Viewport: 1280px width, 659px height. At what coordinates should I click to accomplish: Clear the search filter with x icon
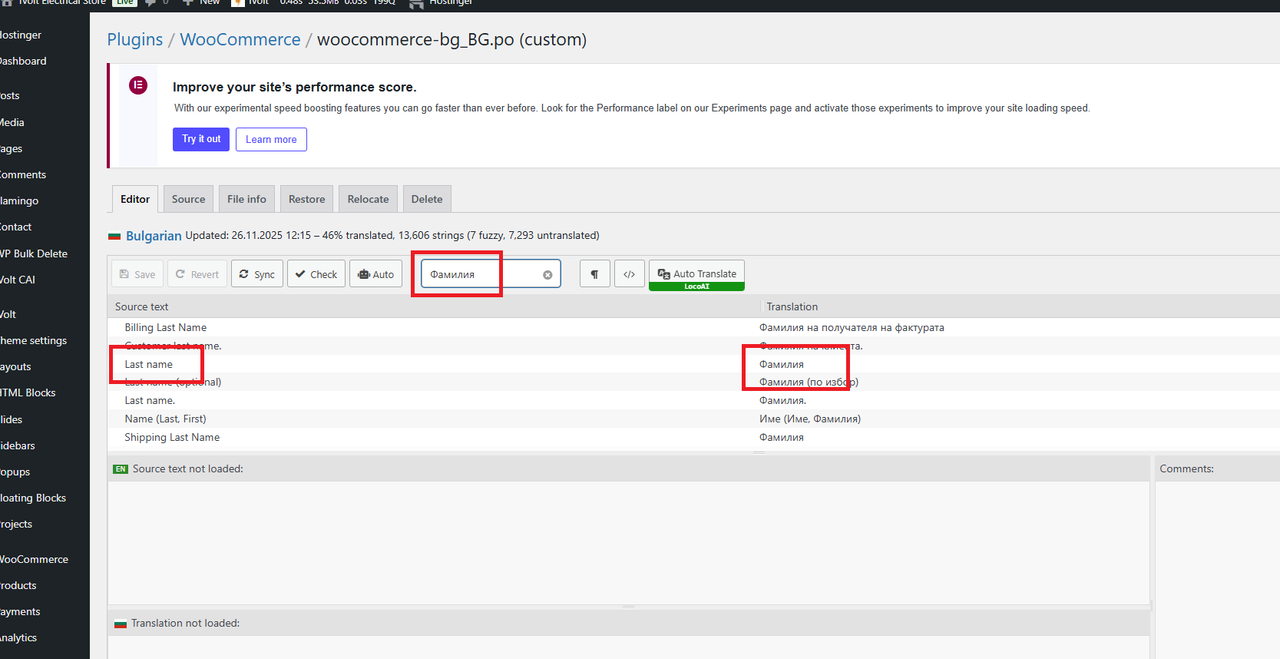548,274
